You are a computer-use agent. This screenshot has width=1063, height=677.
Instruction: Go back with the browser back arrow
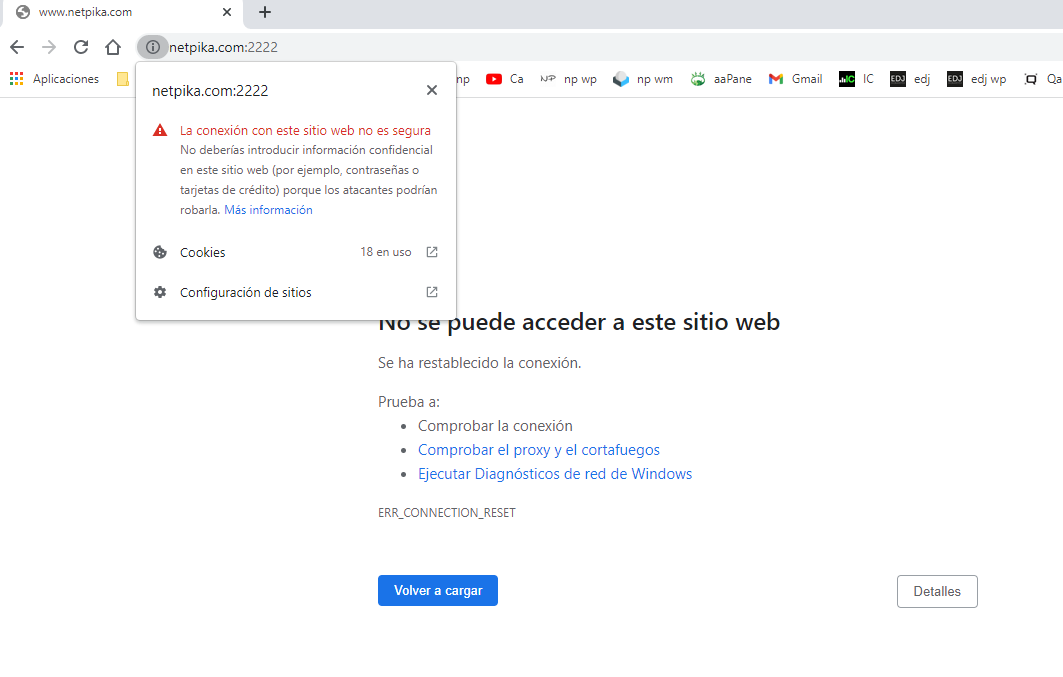17,47
